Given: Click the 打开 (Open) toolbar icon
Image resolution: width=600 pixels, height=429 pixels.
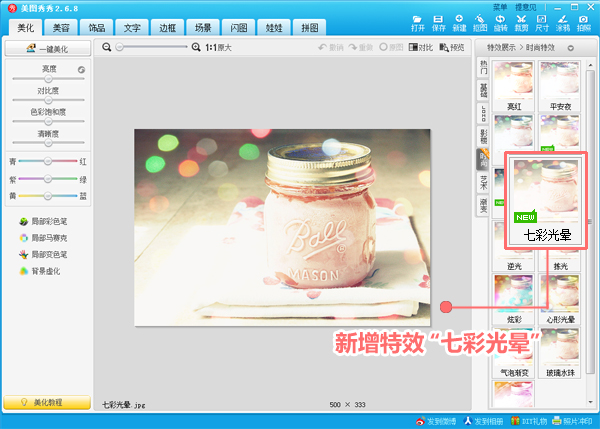Looking at the screenshot, I should pos(418,21).
